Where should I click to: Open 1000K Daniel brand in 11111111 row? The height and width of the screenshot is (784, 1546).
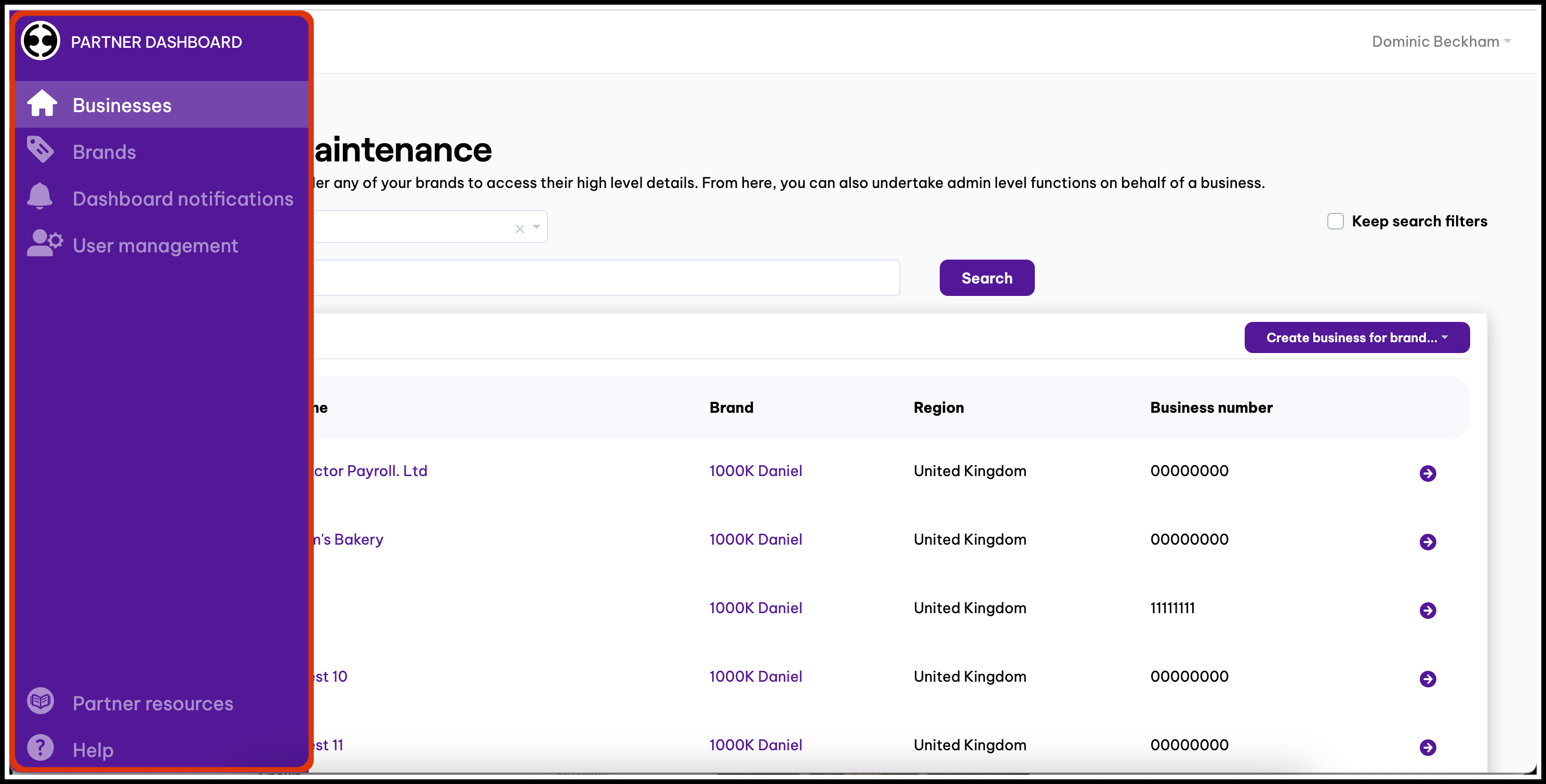(755, 607)
